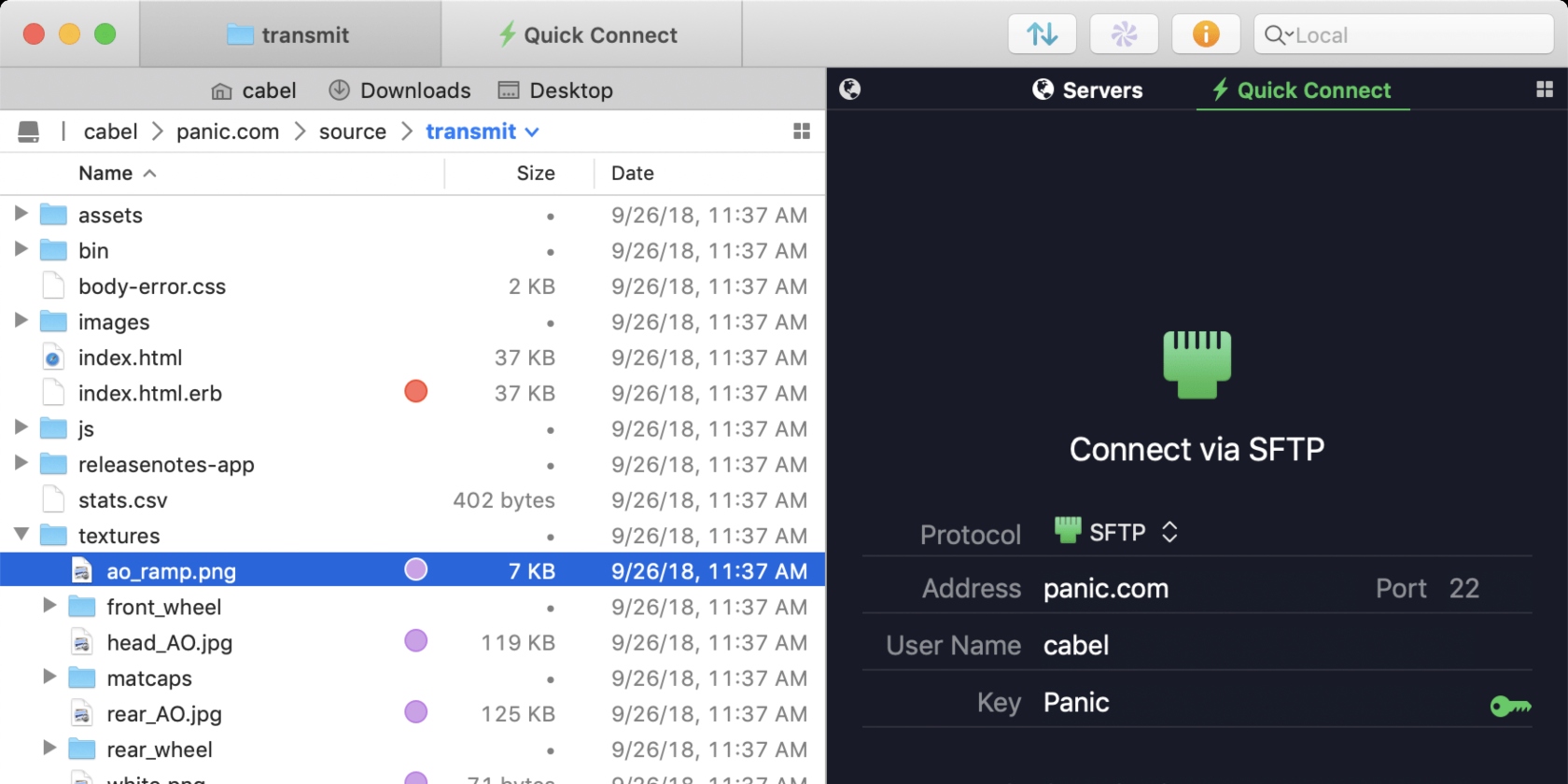
Task: Click the purple tag on rear_AO.jpg
Action: coord(416,712)
